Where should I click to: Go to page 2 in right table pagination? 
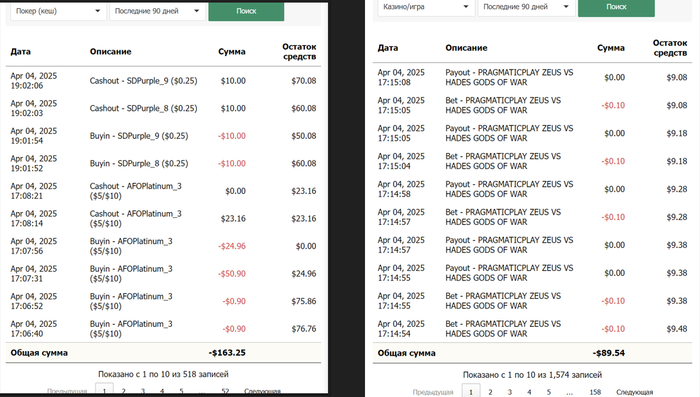(490, 392)
